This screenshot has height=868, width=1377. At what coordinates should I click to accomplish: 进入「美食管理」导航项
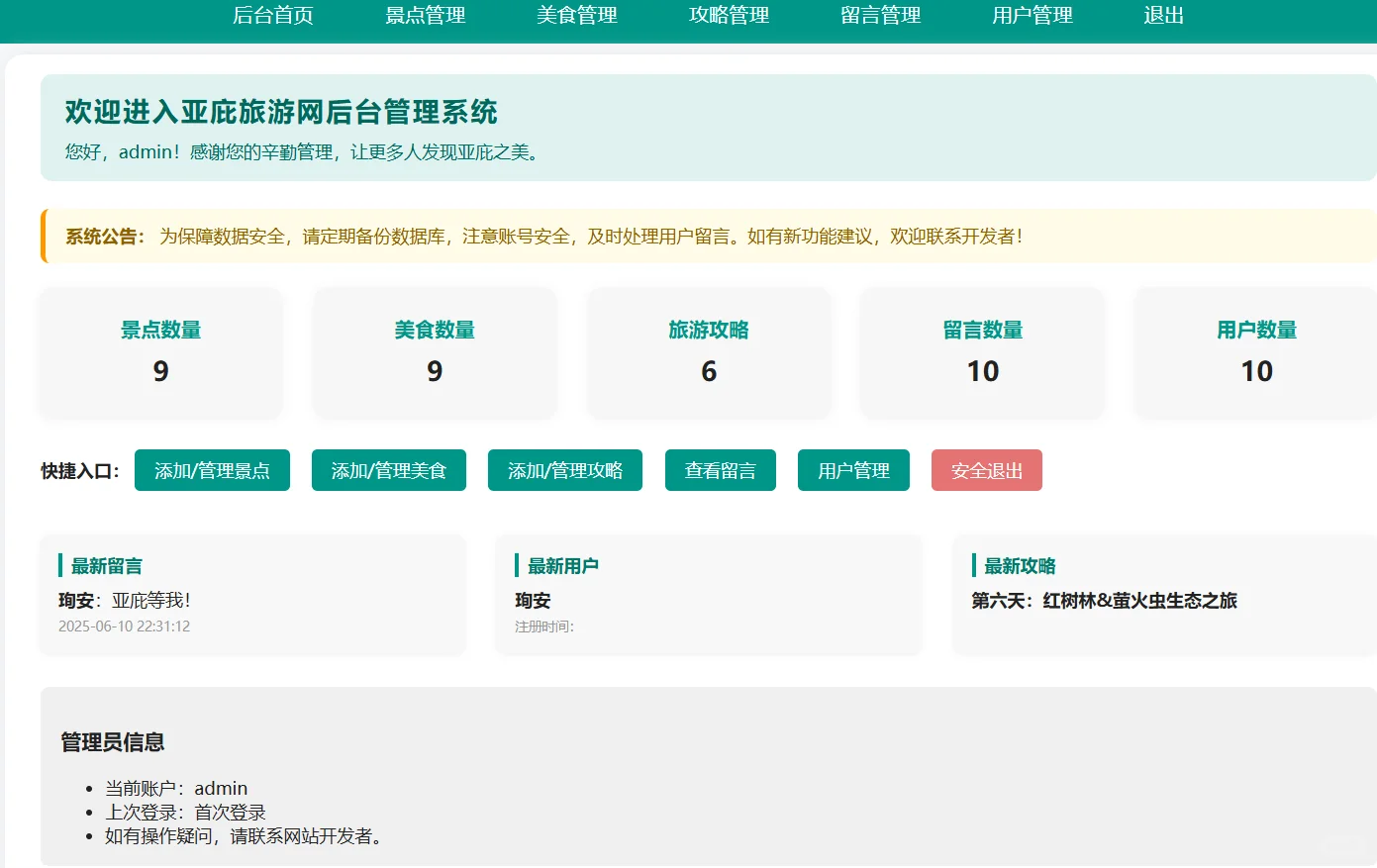coord(576,16)
